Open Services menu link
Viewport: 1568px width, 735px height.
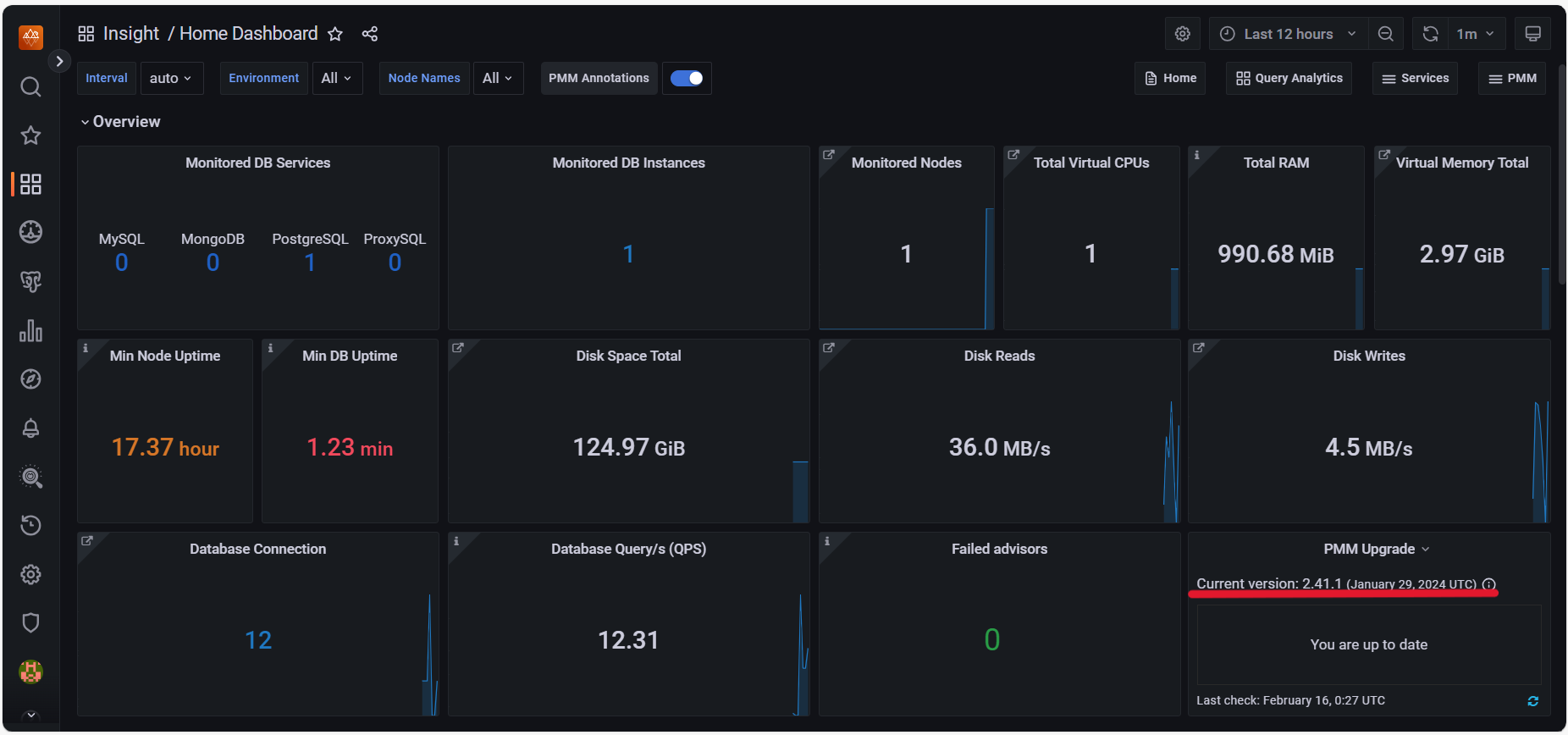point(1415,78)
